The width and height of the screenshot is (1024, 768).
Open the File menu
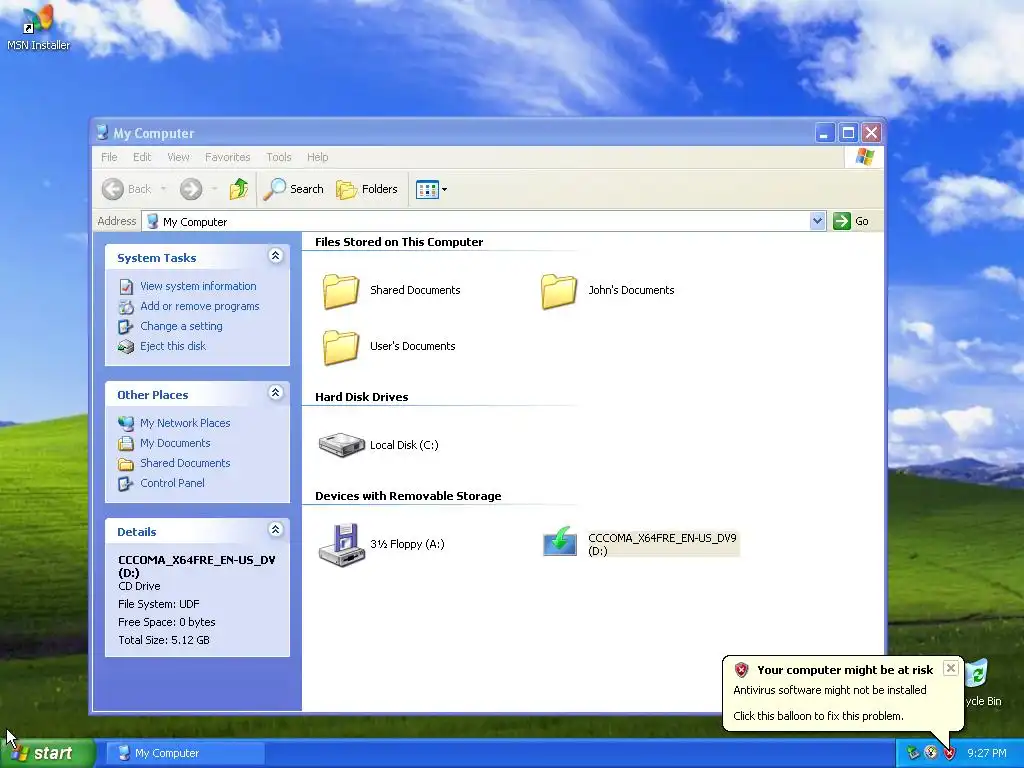point(109,157)
